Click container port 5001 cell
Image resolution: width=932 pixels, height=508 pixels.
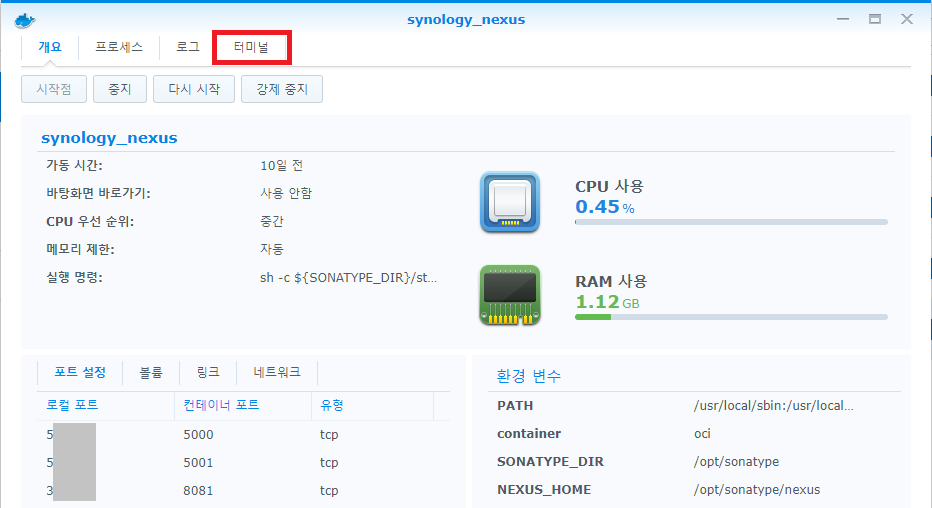coord(198,463)
